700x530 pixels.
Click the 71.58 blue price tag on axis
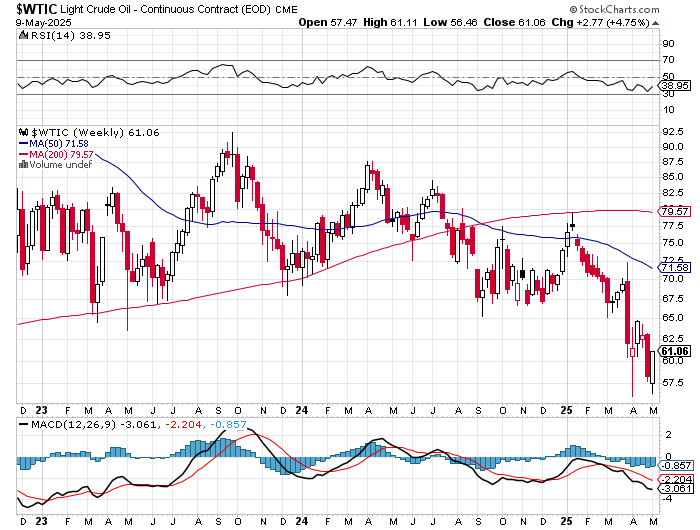tap(677, 268)
